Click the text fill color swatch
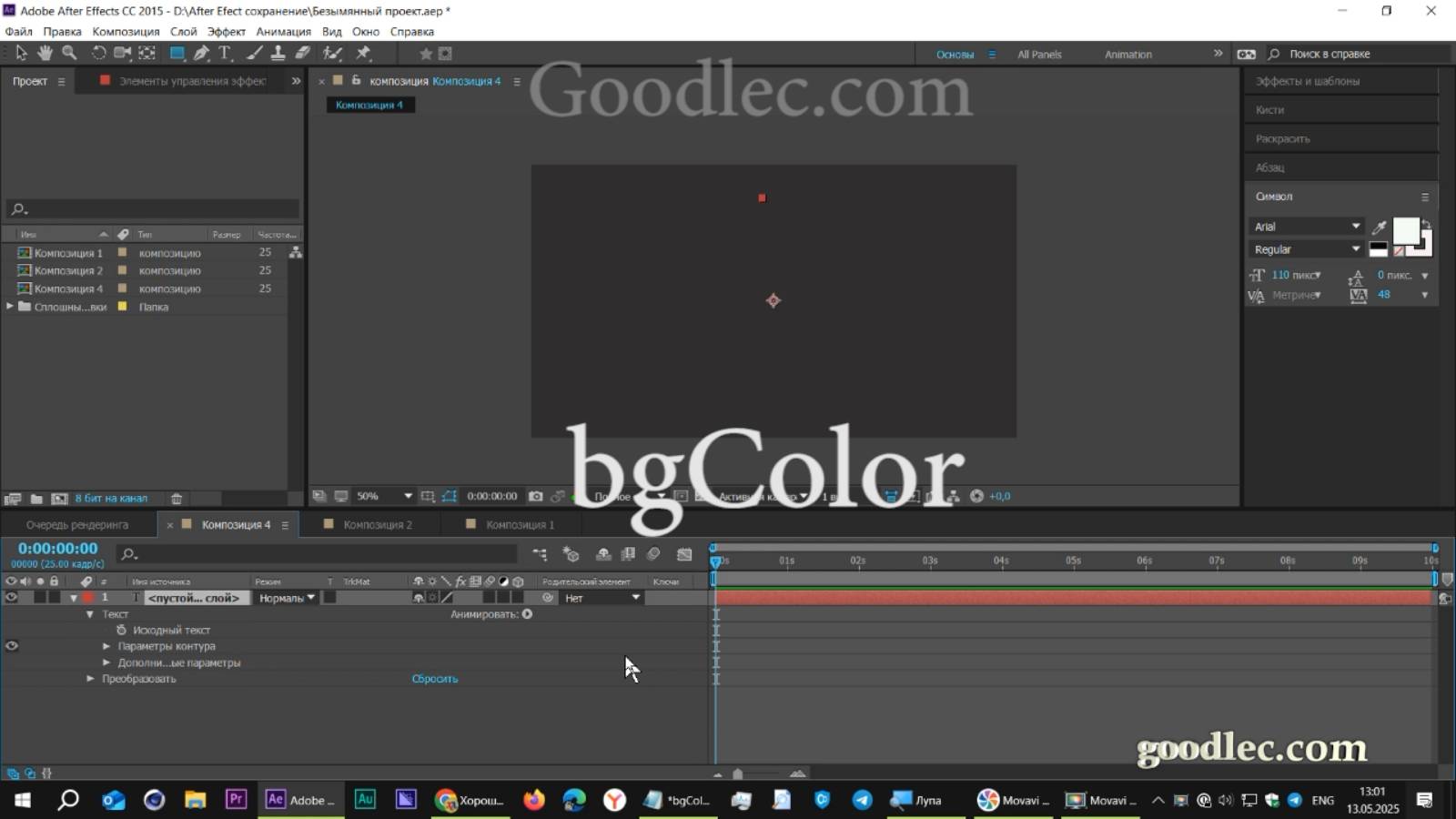1456x819 pixels. pos(1405,232)
